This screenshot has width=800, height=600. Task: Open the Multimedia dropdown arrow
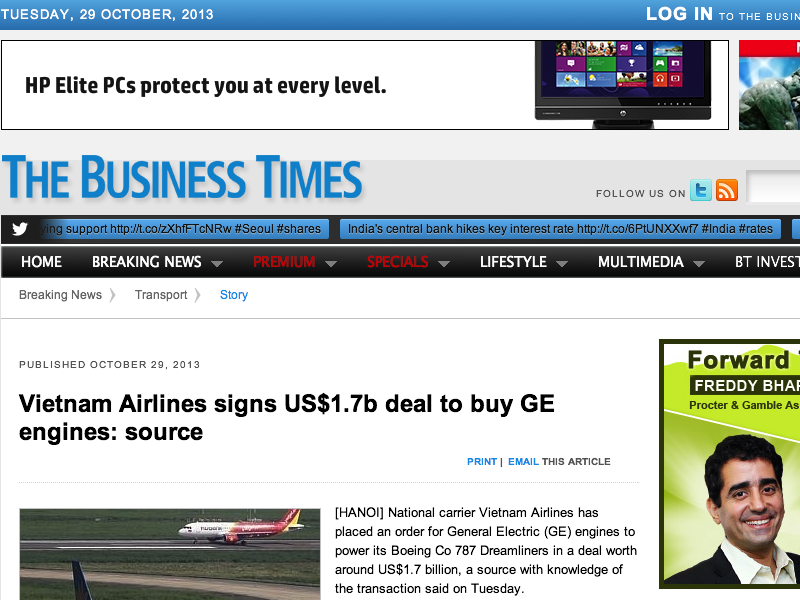point(699,263)
